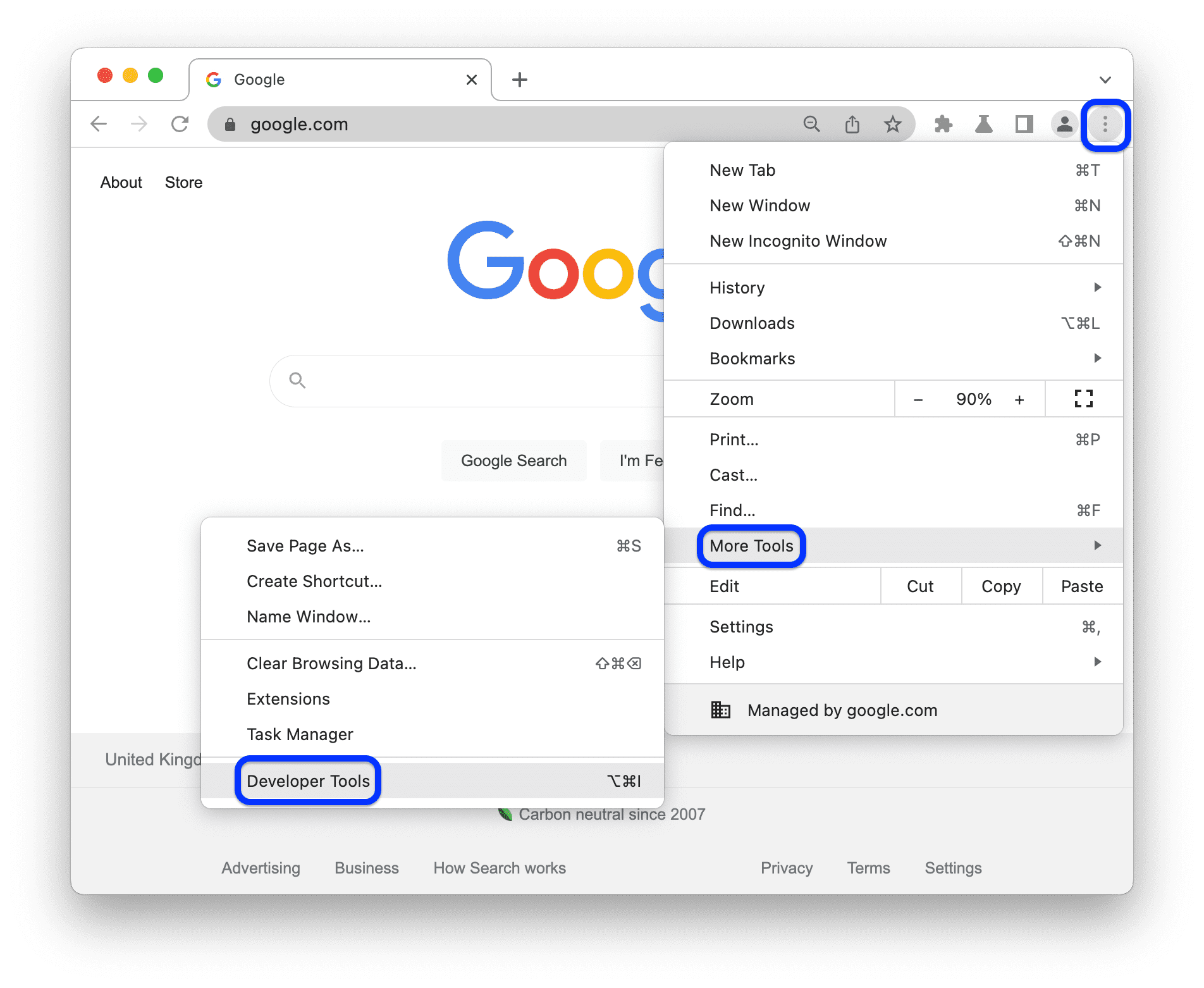The width and height of the screenshot is (1204, 988).
Task: Open the Extensions puzzle icon
Action: [x=943, y=124]
